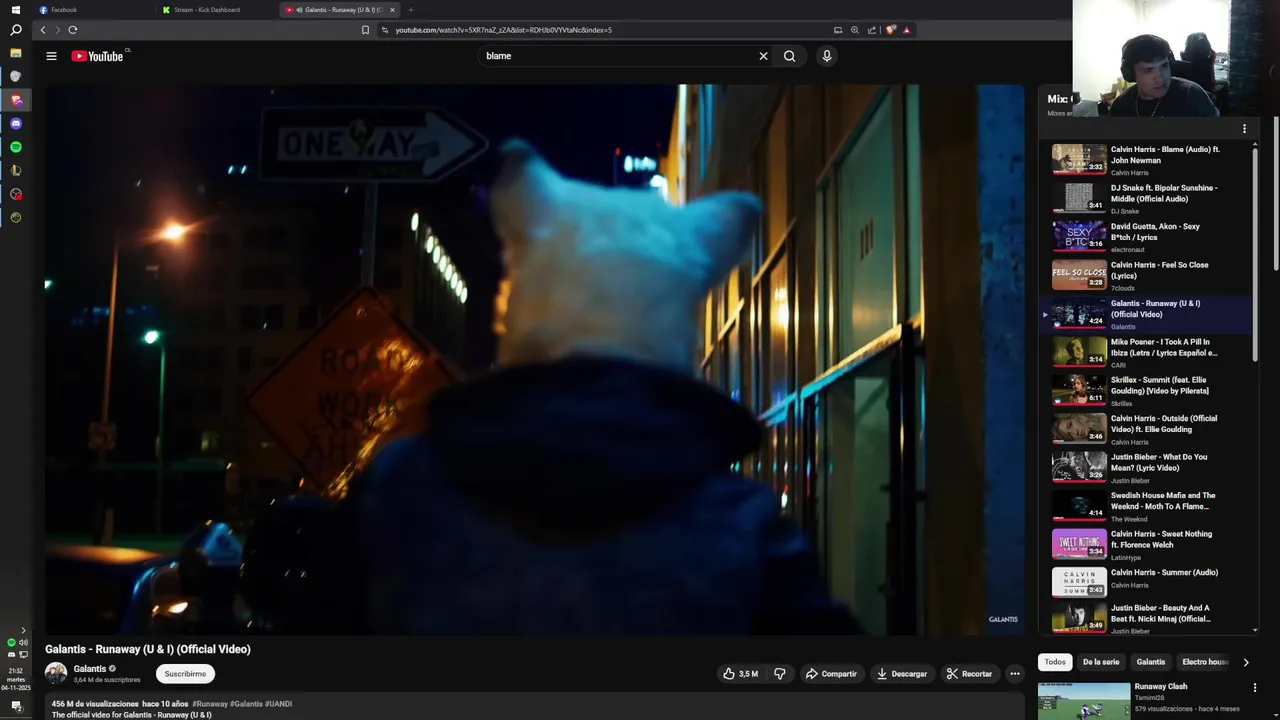
Task: Open the Windows Start button
Action: (x=15, y=10)
